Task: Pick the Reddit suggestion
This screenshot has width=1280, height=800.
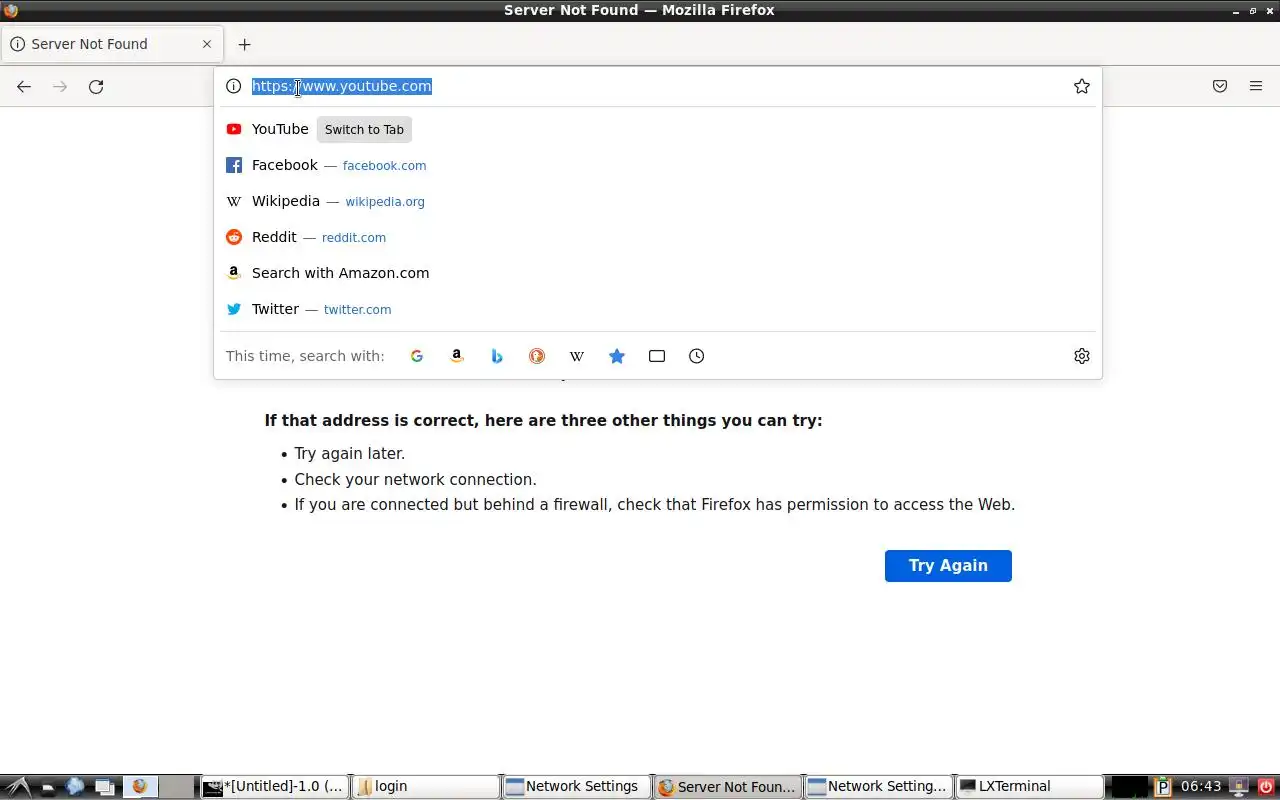Action: pos(657,237)
